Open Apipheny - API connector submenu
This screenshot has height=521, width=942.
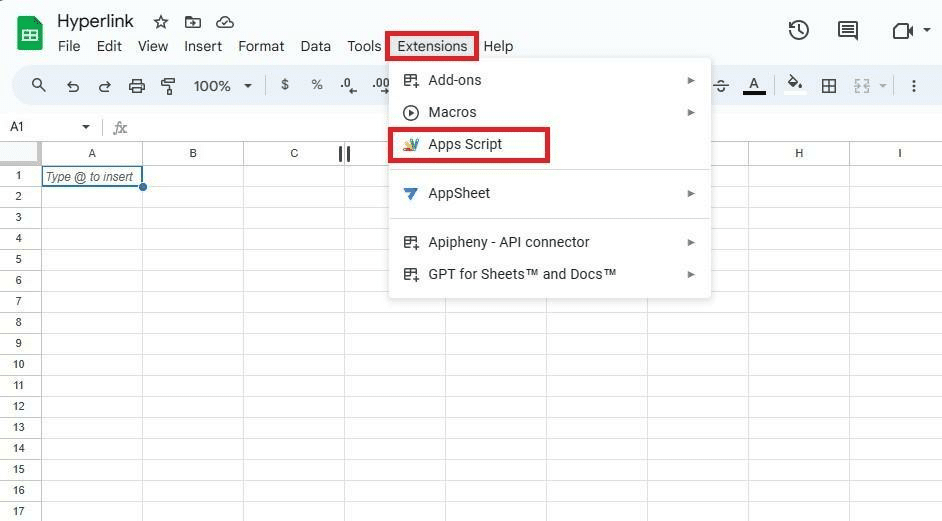(x=550, y=242)
